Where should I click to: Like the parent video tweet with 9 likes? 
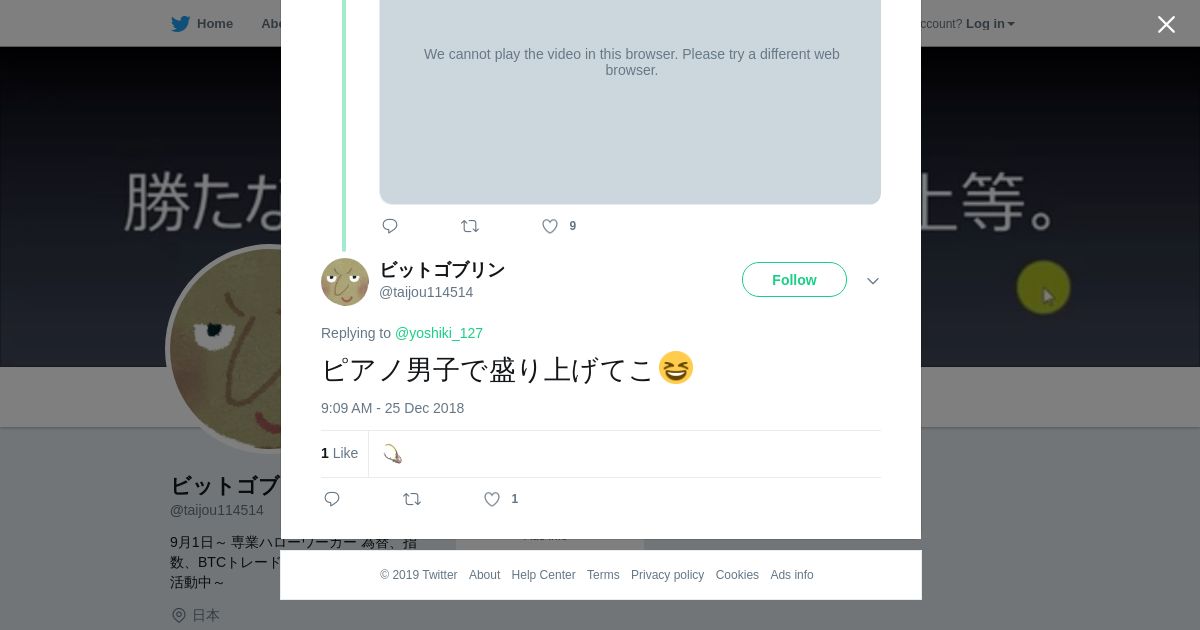[x=550, y=226]
